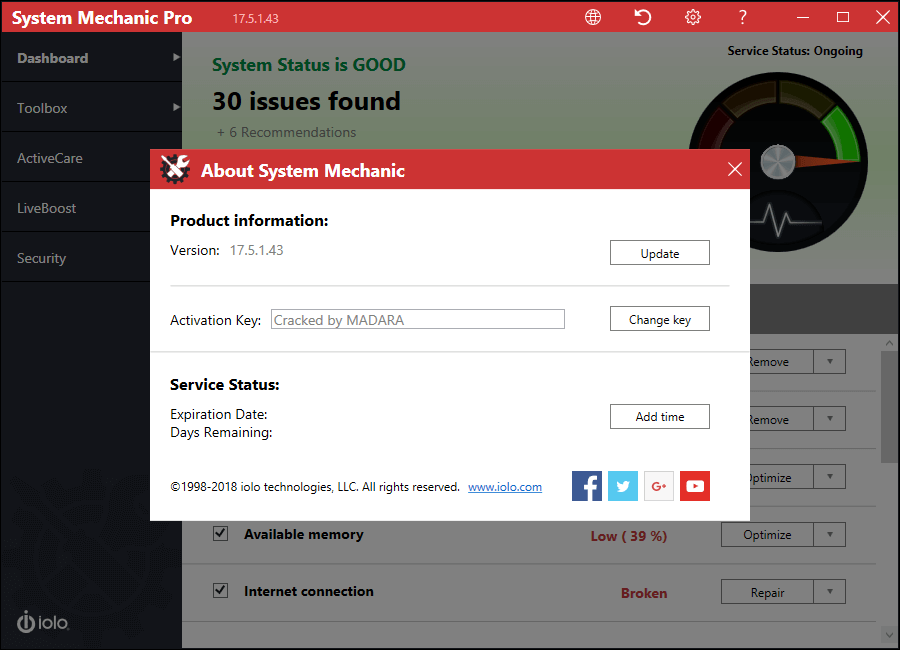
Task: Open settings via the gear icon
Action: pos(693,17)
